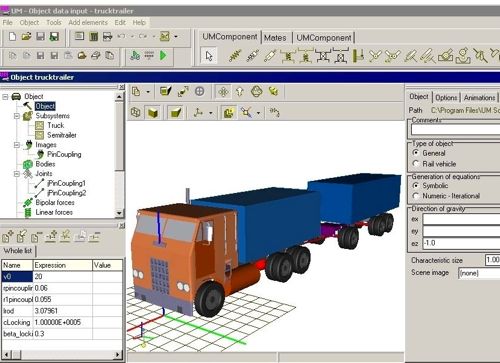The image size is (500, 363).
Task: Open the coordinate axes dropdown arrow
Action: [211, 113]
